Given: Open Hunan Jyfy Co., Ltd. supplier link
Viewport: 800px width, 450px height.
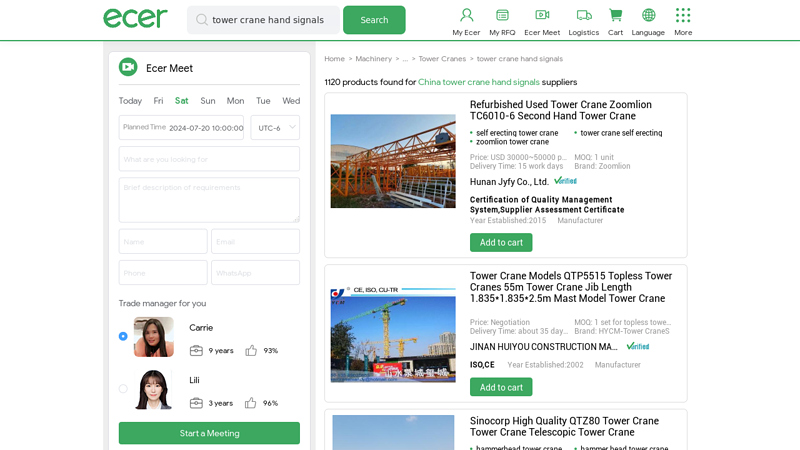Looking at the screenshot, I should pos(509,182).
